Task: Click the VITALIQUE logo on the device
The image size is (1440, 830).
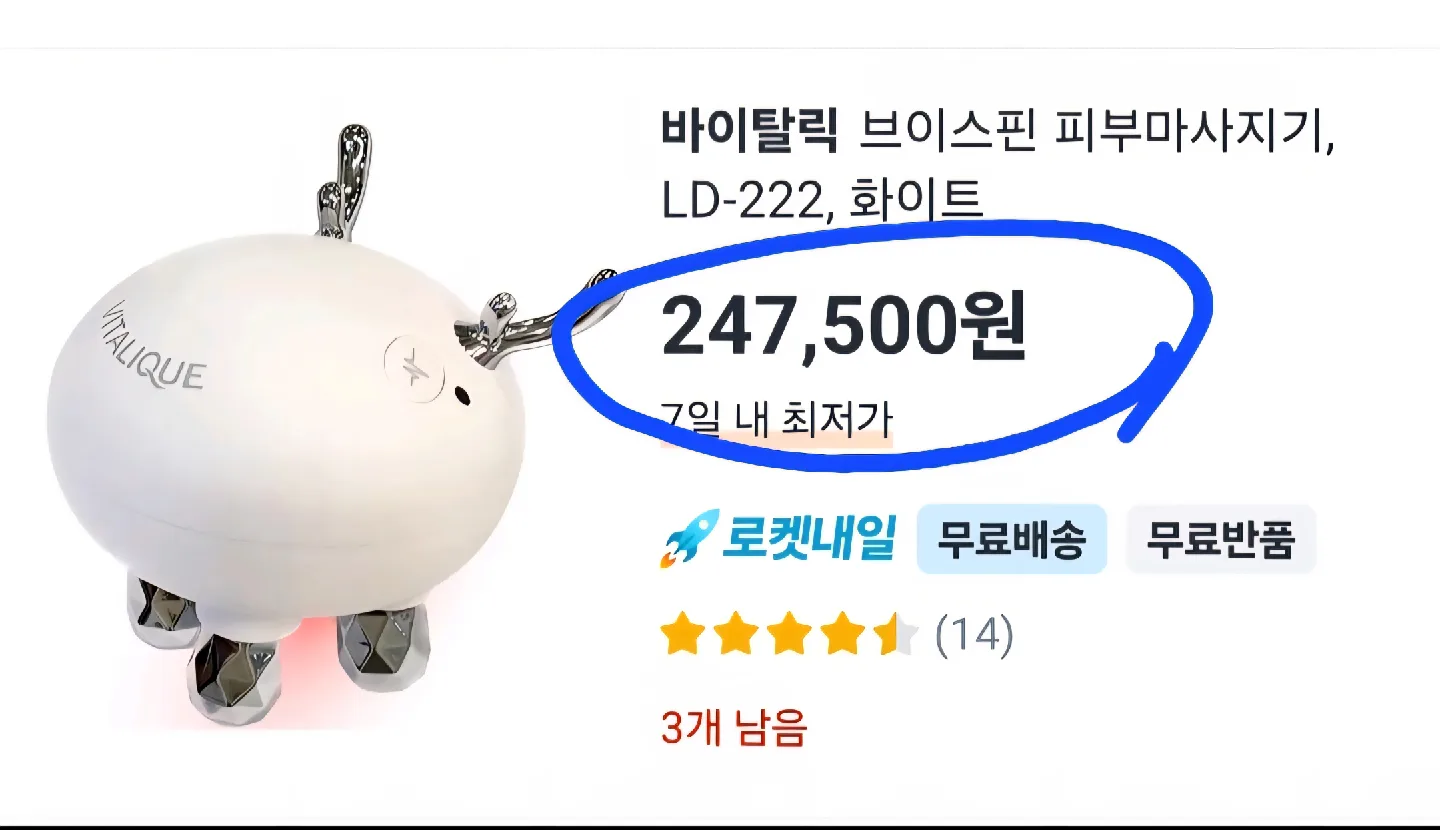Action: click(152, 346)
